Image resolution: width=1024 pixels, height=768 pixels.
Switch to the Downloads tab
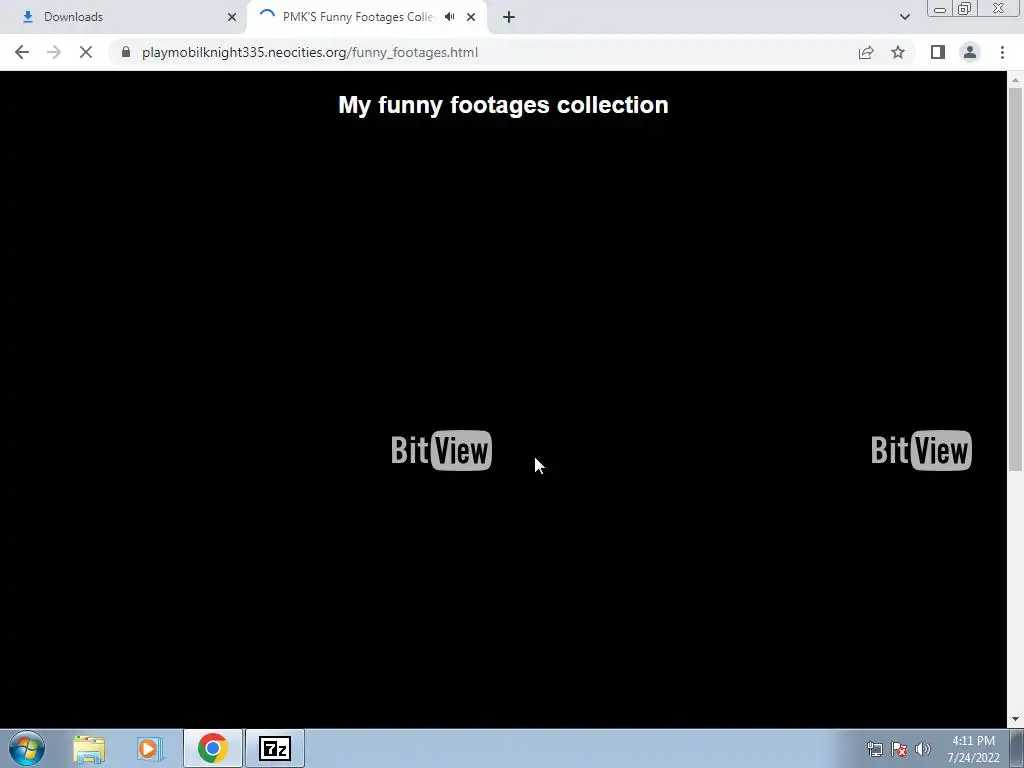tap(123, 17)
